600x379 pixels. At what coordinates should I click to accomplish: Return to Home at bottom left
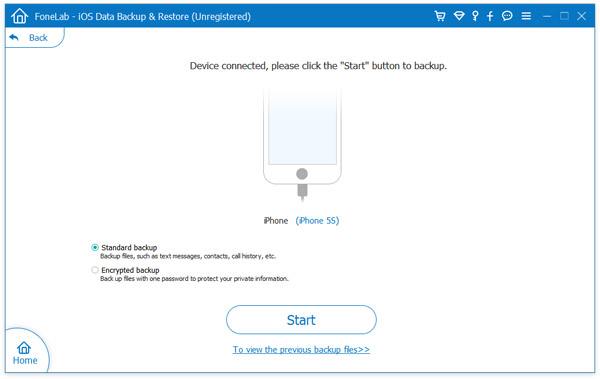25,353
